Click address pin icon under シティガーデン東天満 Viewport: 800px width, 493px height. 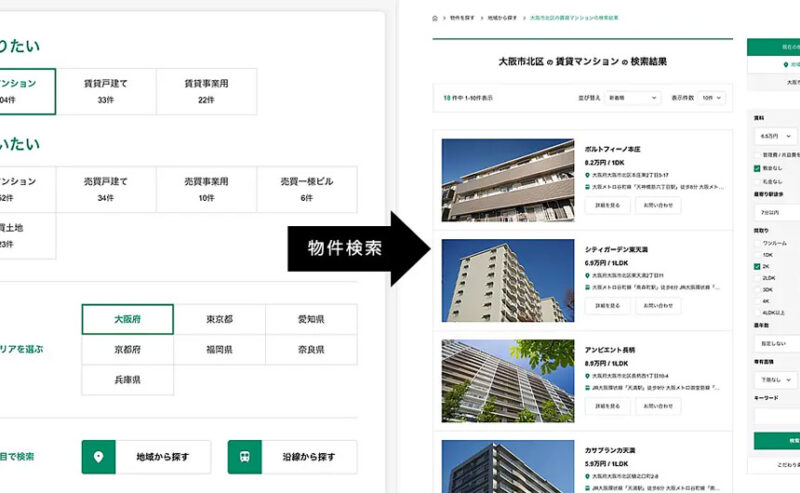pyautogui.click(x=588, y=275)
